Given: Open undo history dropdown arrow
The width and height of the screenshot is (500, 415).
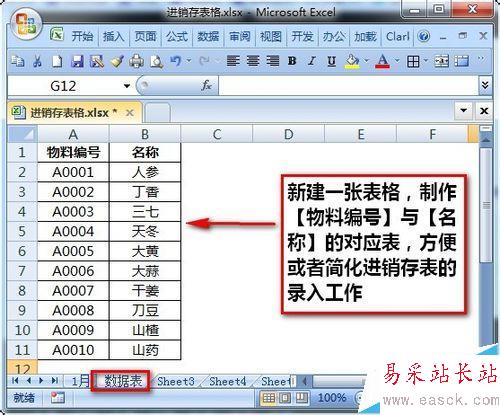Looking at the screenshot, I should point(189,61).
